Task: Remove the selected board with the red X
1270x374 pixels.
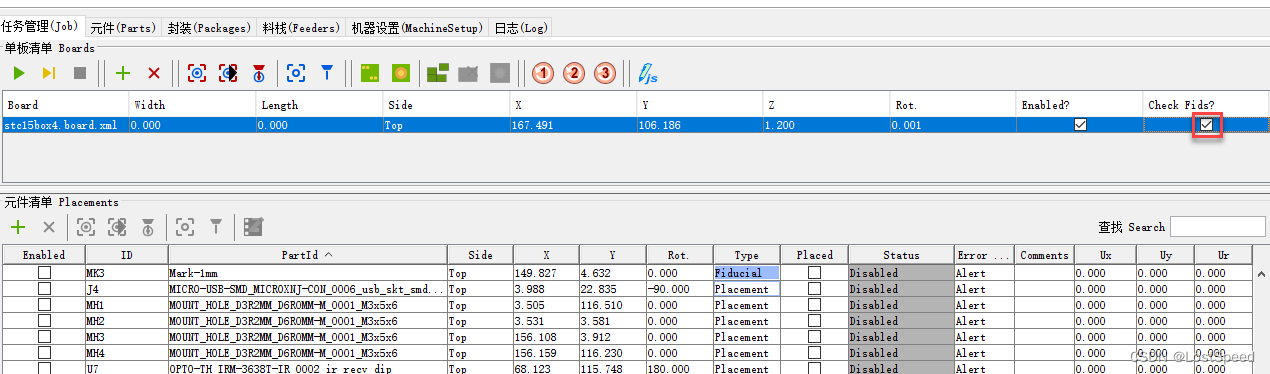Action: [154, 73]
